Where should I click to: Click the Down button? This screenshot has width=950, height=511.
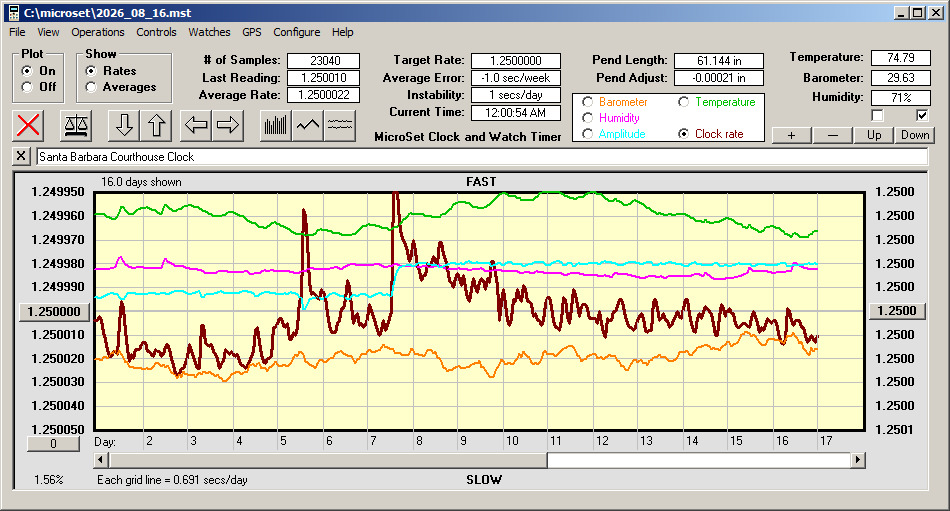pos(915,135)
